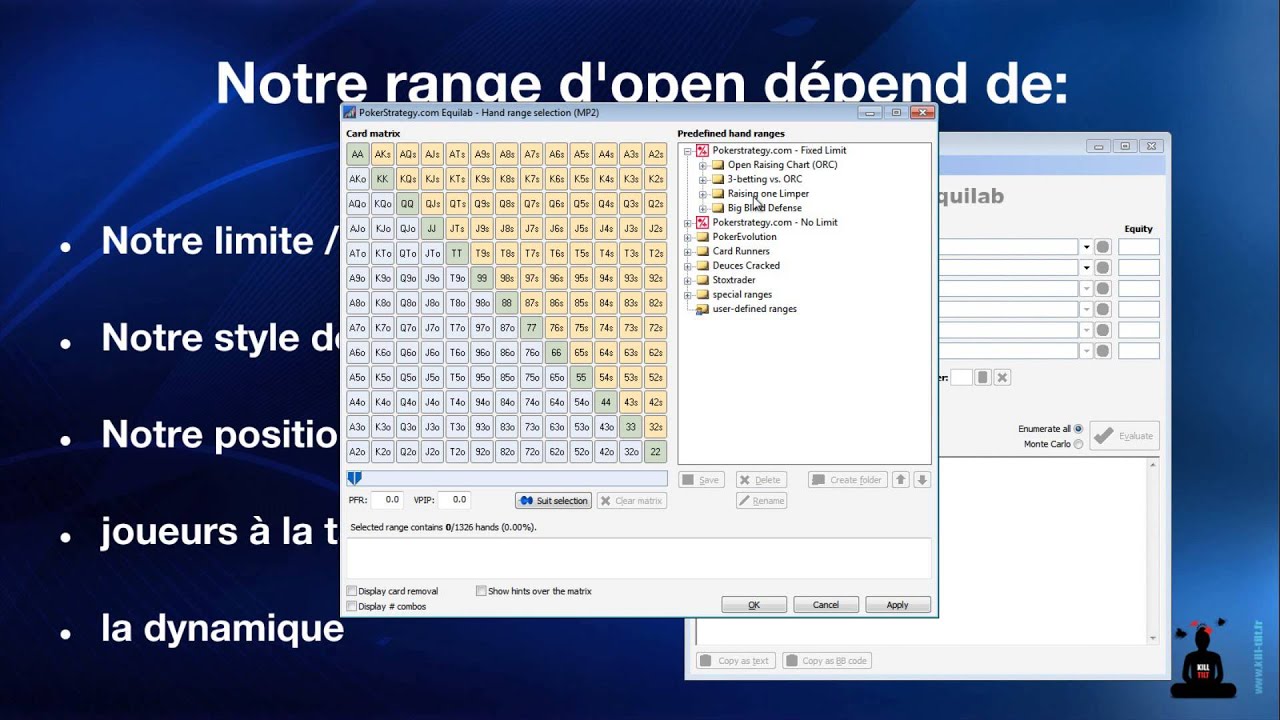Click the sixth row's round range button in Equilab window
The width and height of the screenshot is (1280, 720).
point(1103,351)
